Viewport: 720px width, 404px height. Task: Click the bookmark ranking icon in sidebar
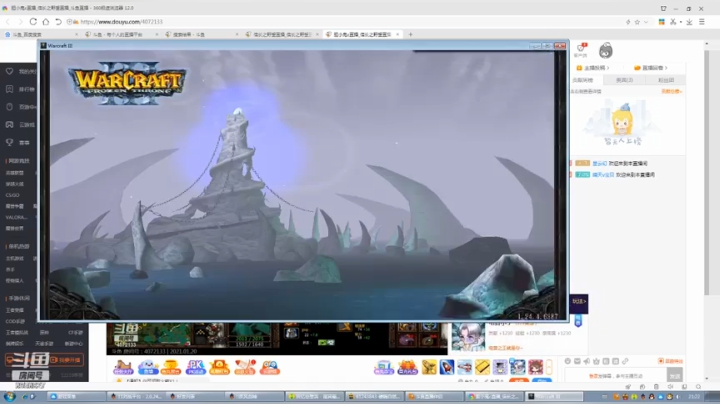click(10, 89)
